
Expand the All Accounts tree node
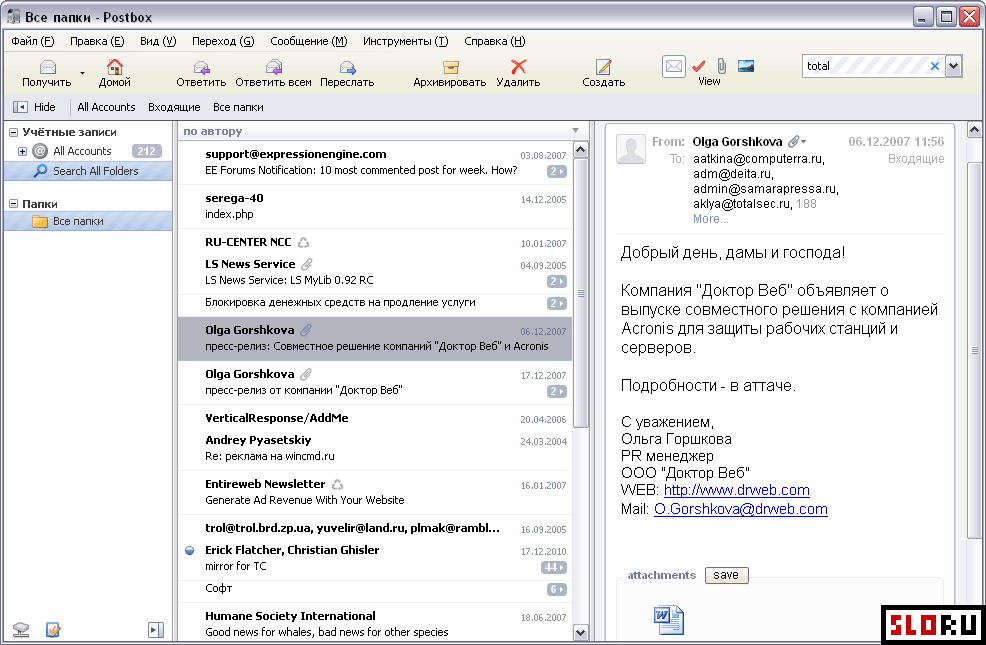click(22, 151)
